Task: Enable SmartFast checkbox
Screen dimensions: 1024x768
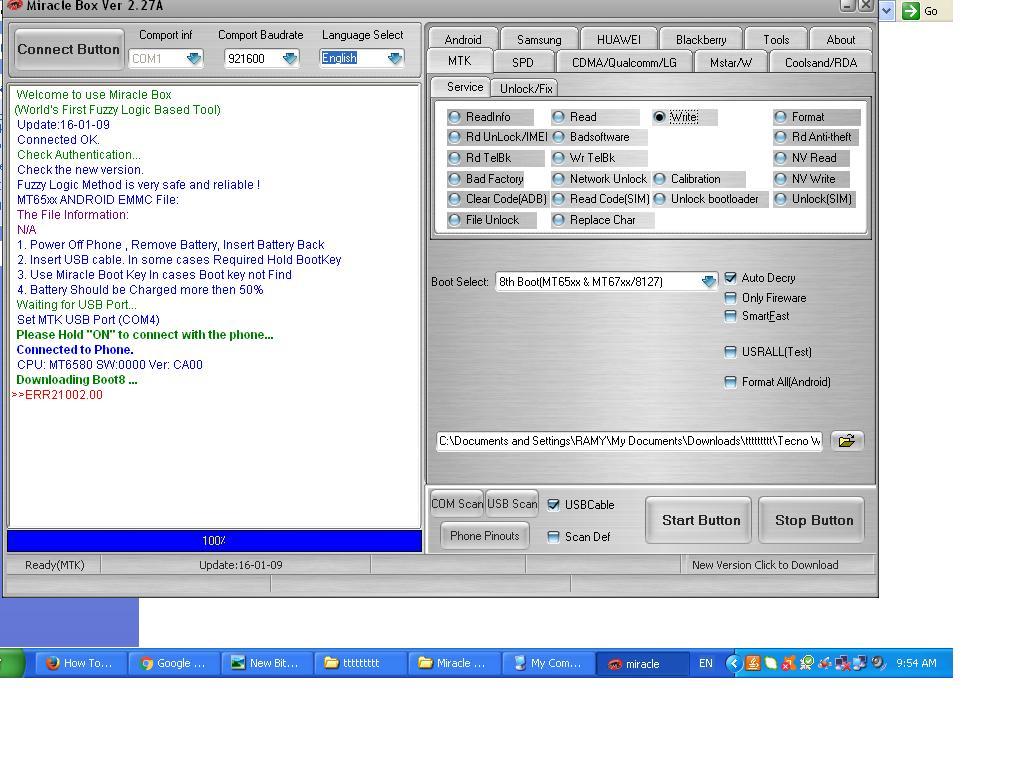Action: coord(731,317)
